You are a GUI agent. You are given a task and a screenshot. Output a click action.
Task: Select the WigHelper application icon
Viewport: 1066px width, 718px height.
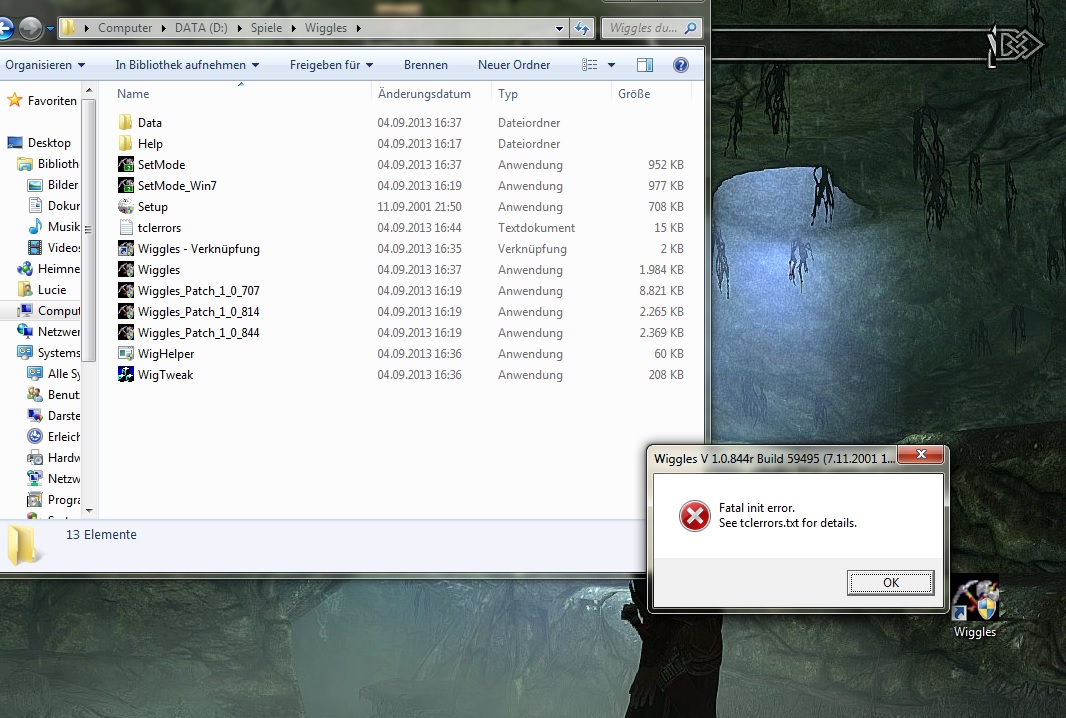click(x=126, y=354)
